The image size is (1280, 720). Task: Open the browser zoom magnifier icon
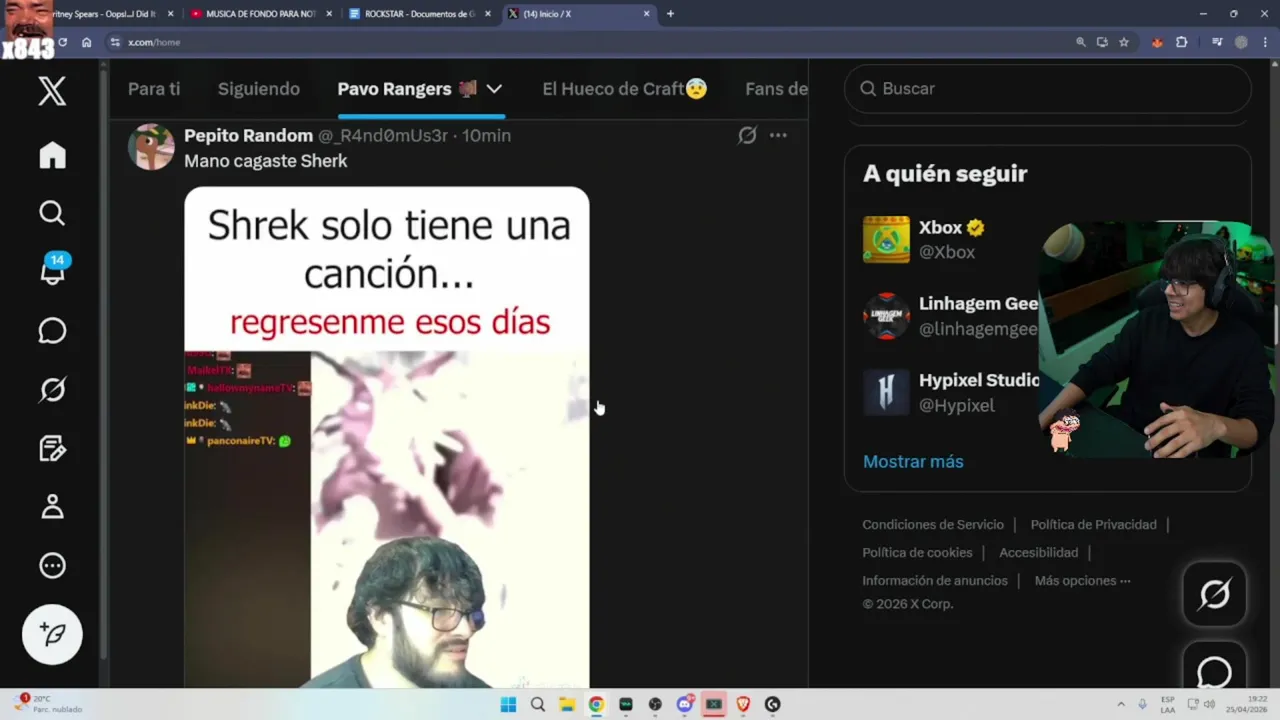pos(1080,42)
